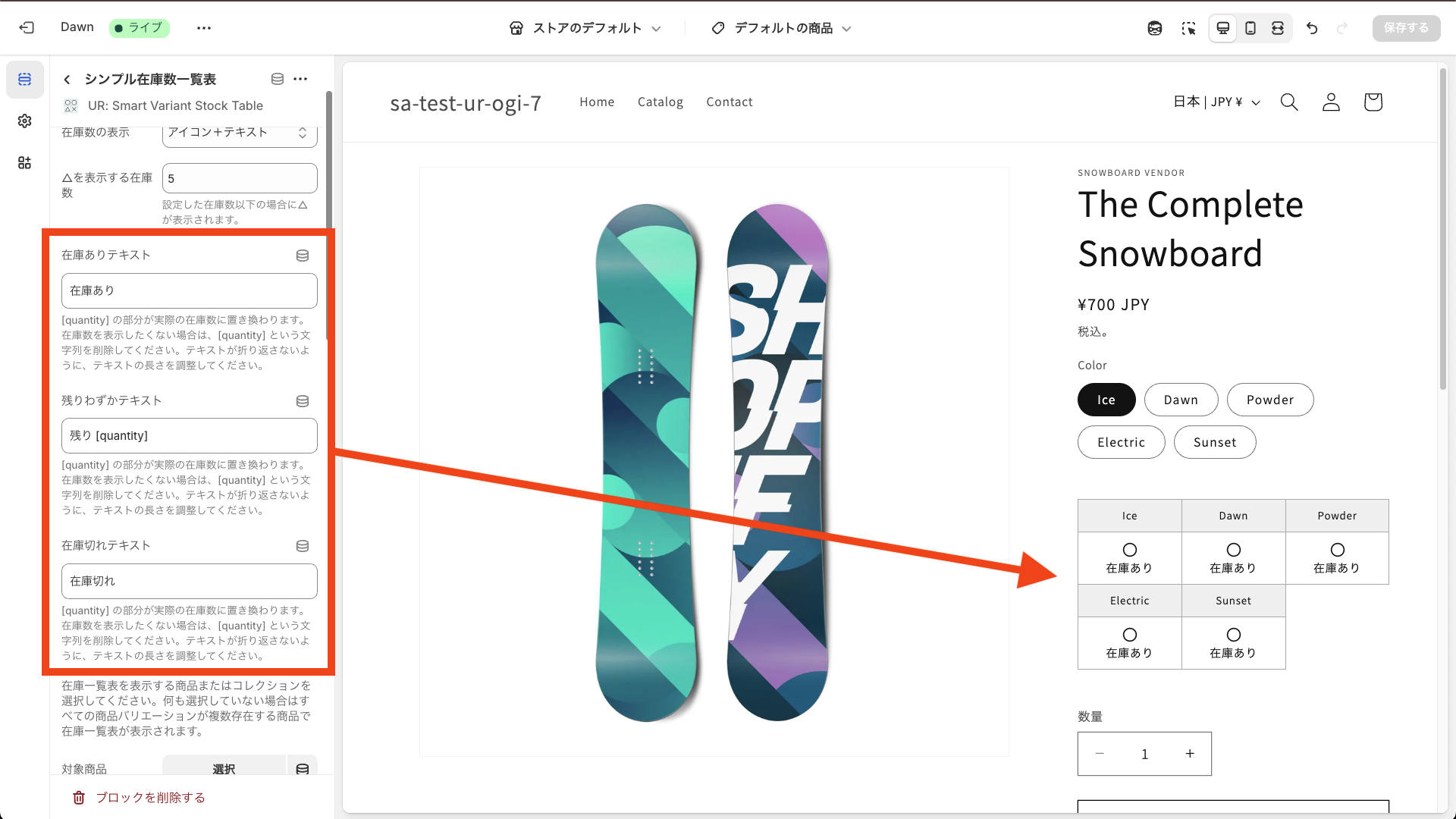Open the ストアのデフォルト dropdown

pyautogui.click(x=585, y=28)
